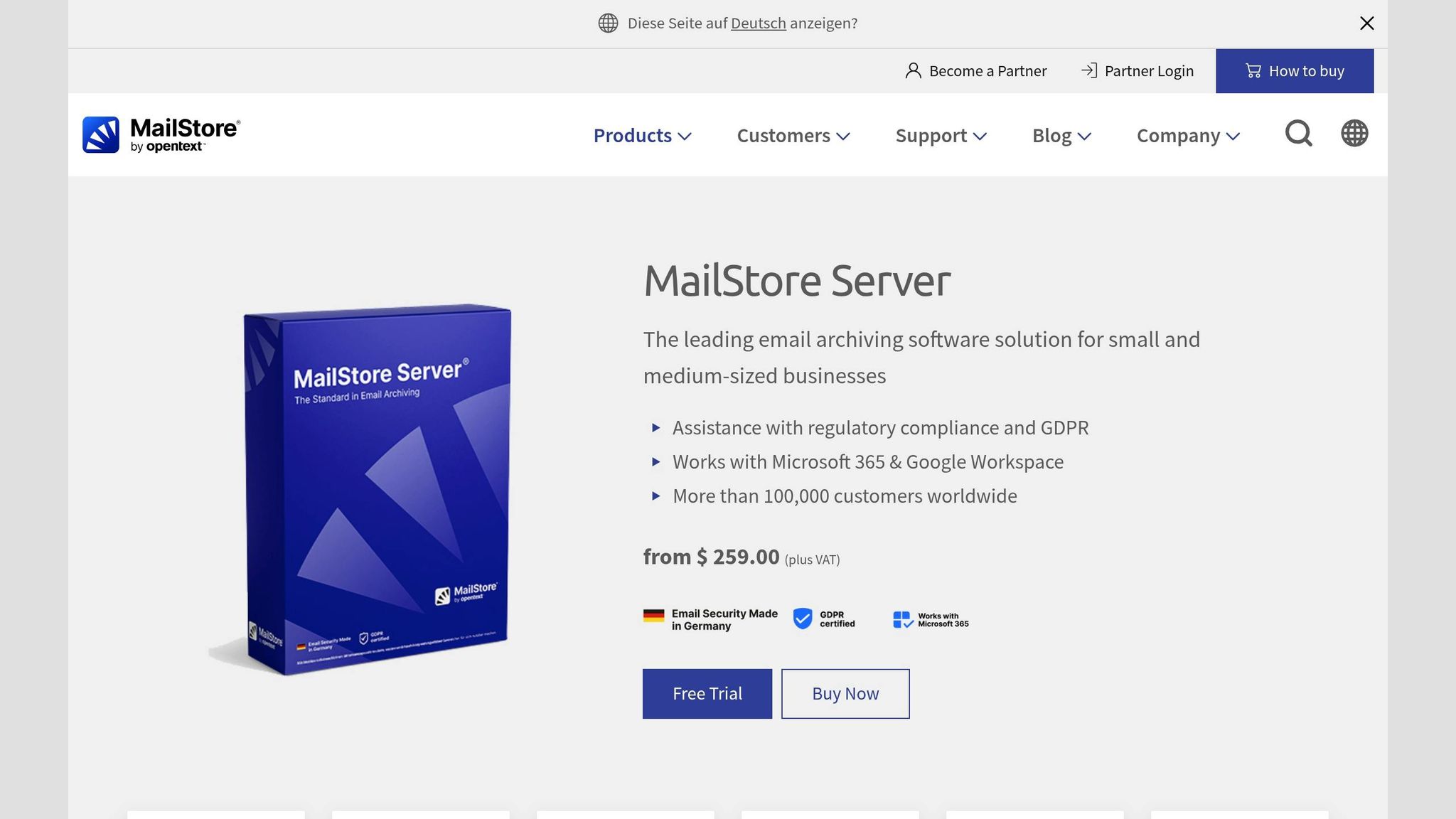Click the 'from $ 259.00' price text
Screen dimensions: 1456x819
[711, 557]
